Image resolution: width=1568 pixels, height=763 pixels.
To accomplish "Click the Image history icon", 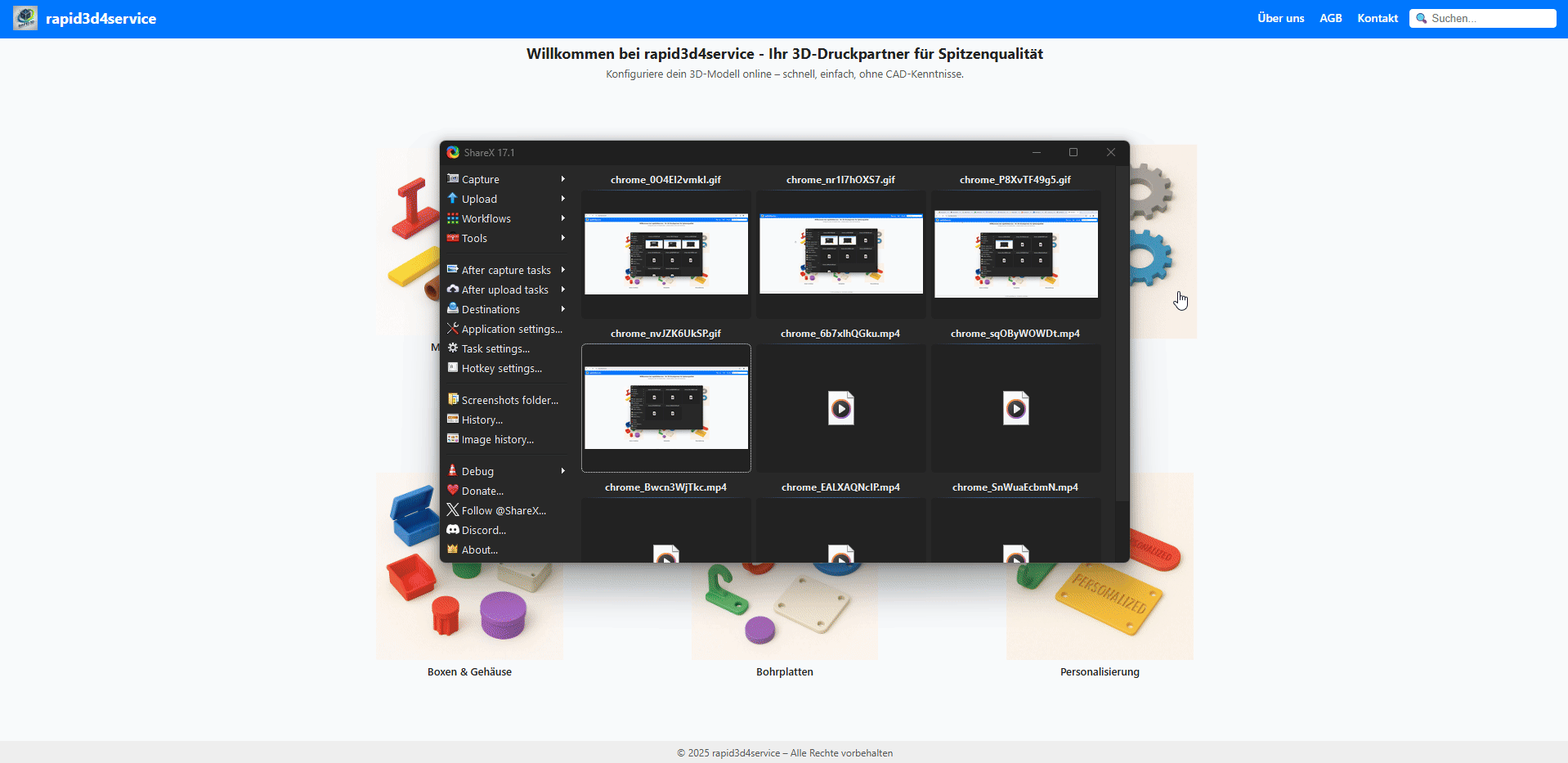I will (x=453, y=438).
